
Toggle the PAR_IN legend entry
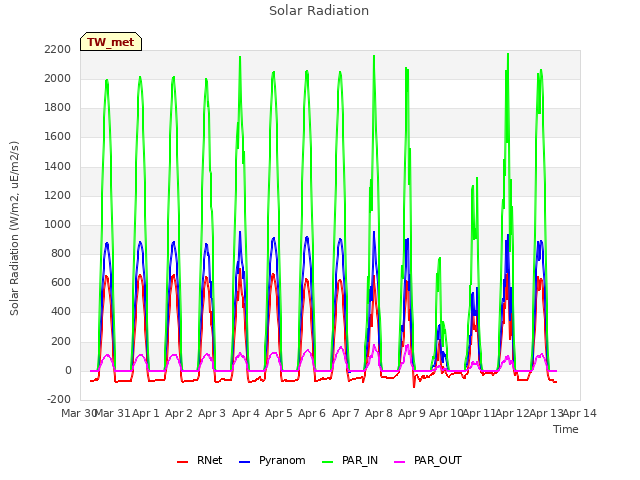click(350, 460)
